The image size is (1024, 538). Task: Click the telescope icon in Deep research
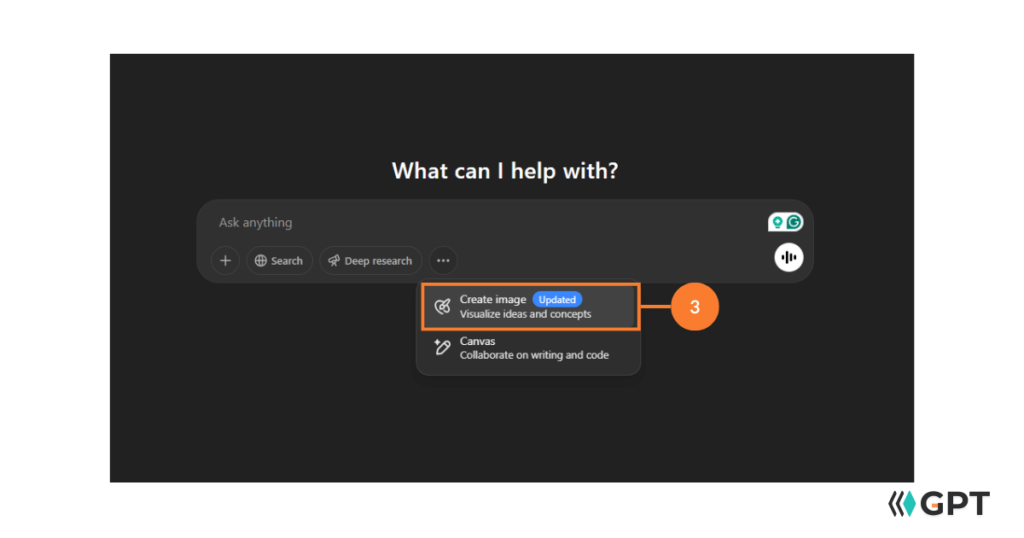coord(334,261)
